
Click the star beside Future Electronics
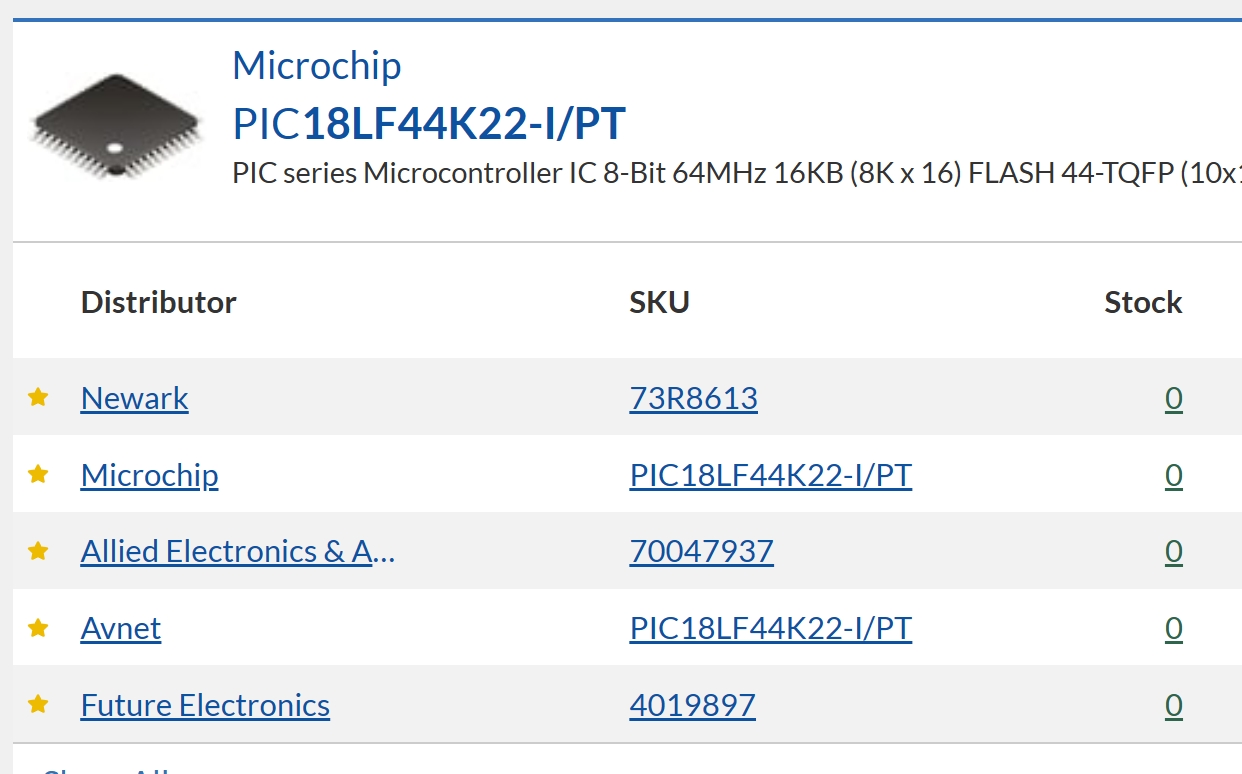[x=38, y=705]
